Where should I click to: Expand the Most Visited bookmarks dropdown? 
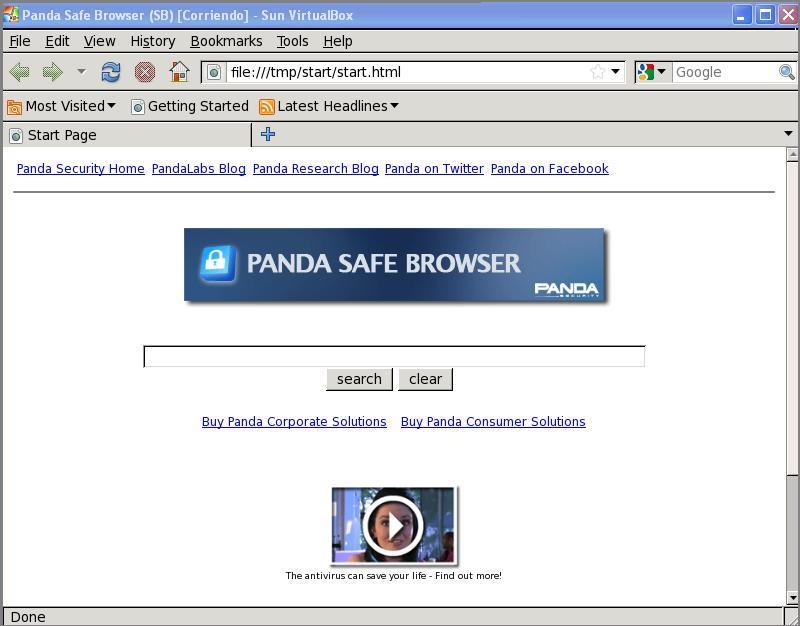pos(112,106)
